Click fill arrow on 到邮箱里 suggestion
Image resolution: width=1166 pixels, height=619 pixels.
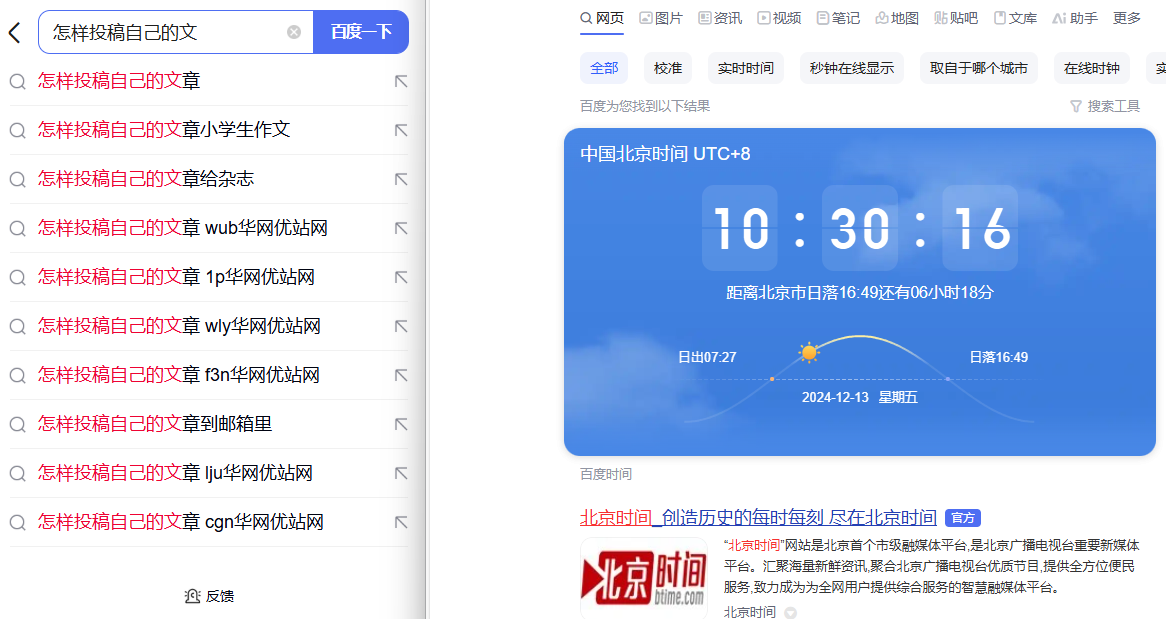click(401, 425)
